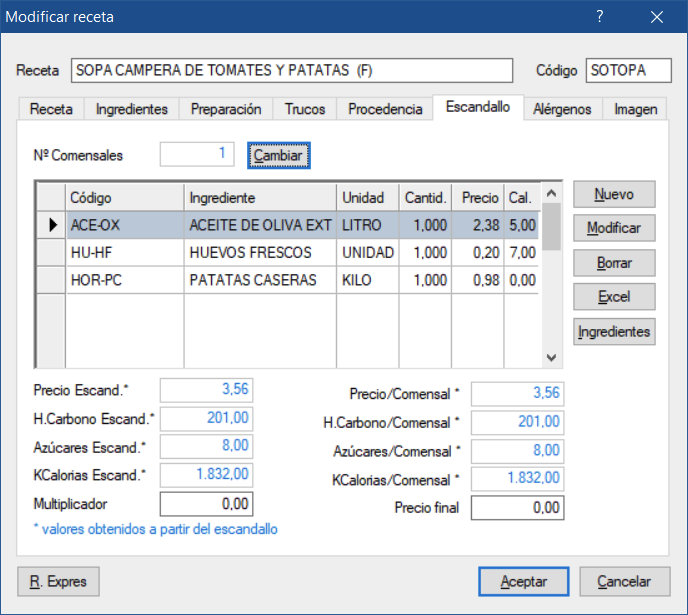Click the Multiplicador input field
This screenshot has width=688, height=615.
click(206, 504)
